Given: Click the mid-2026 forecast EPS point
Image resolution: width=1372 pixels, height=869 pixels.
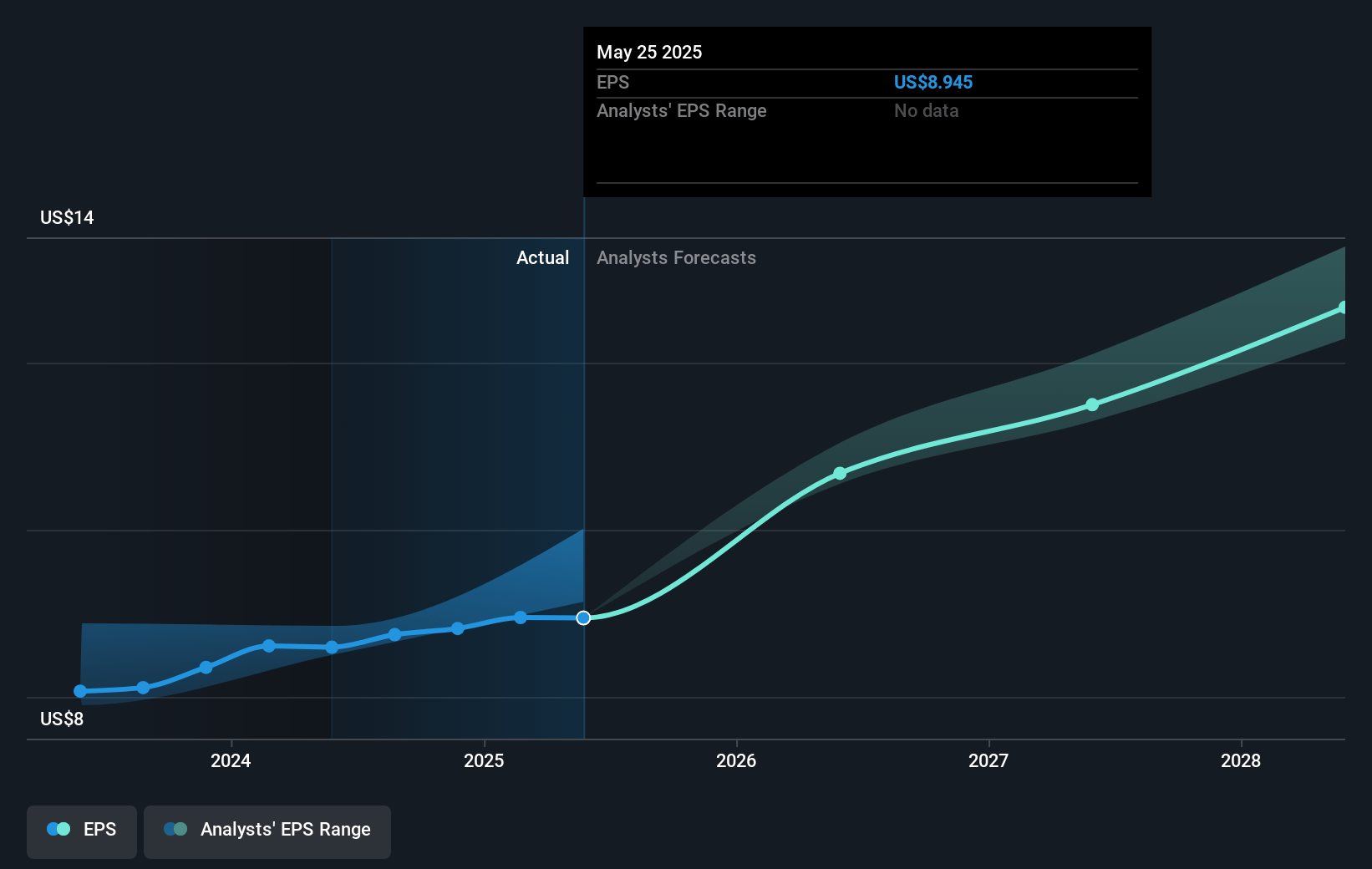Looking at the screenshot, I should point(840,474).
